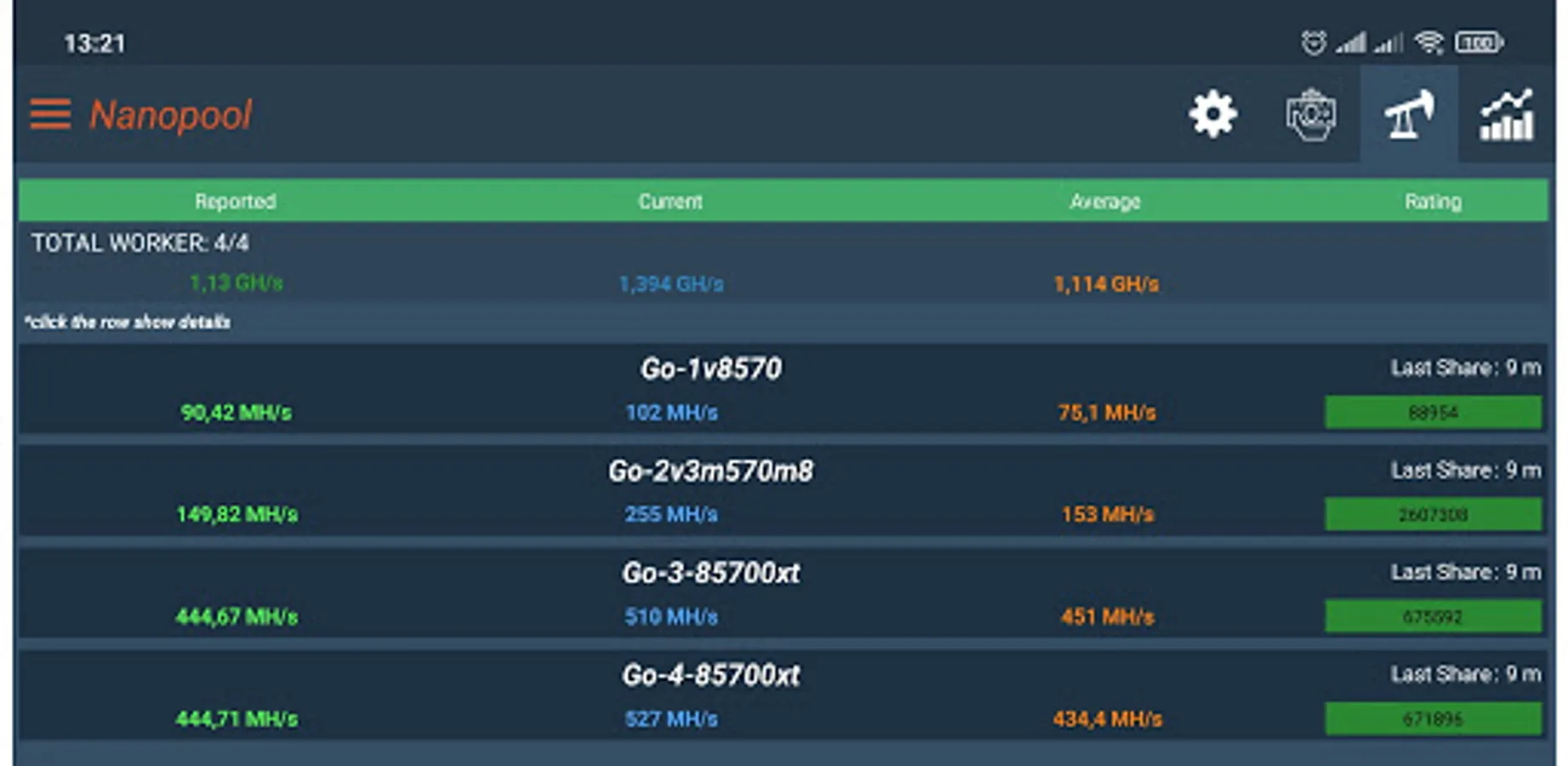Click average hashrate 75,1 MH/s
The height and width of the screenshot is (766, 1568).
point(1107,413)
